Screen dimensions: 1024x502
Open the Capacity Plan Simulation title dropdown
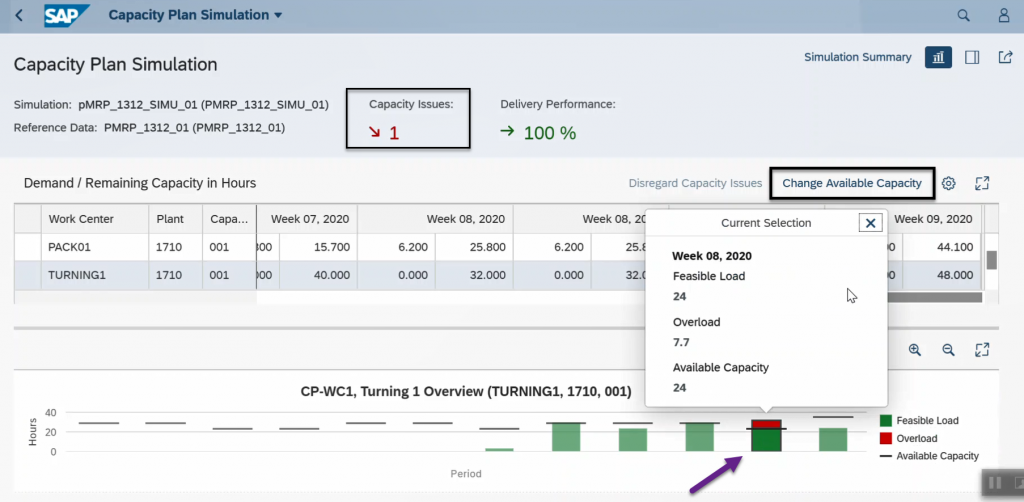[x=195, y=15]
